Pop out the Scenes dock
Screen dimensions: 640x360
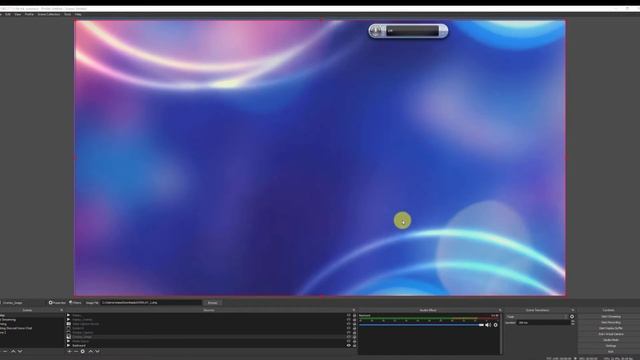(x=62, y=310)
